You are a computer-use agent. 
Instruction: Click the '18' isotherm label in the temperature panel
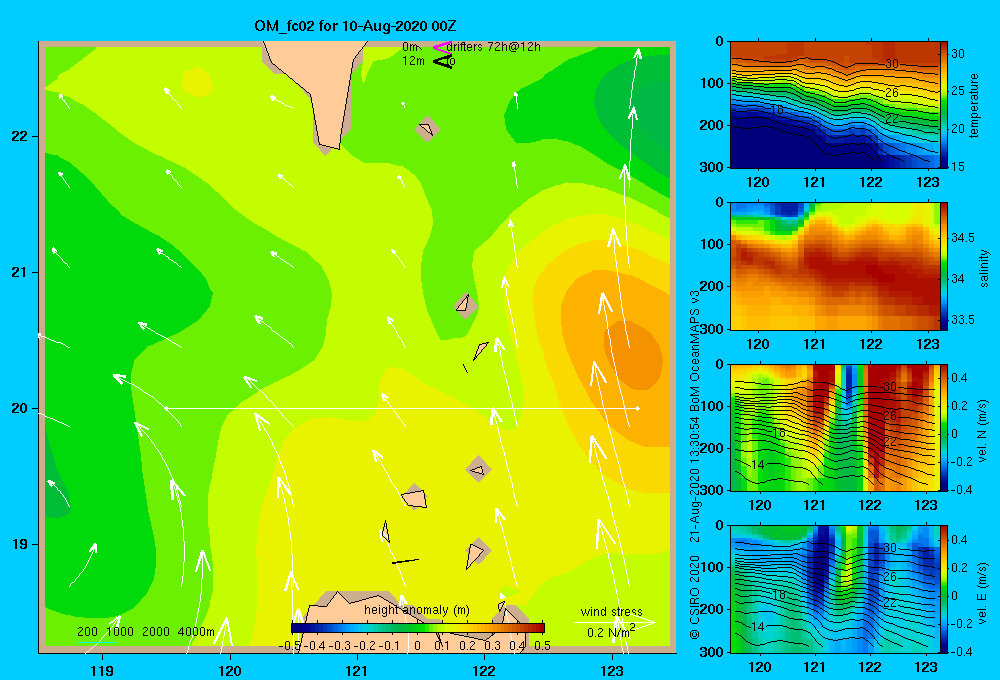click(x=776, y=110)
